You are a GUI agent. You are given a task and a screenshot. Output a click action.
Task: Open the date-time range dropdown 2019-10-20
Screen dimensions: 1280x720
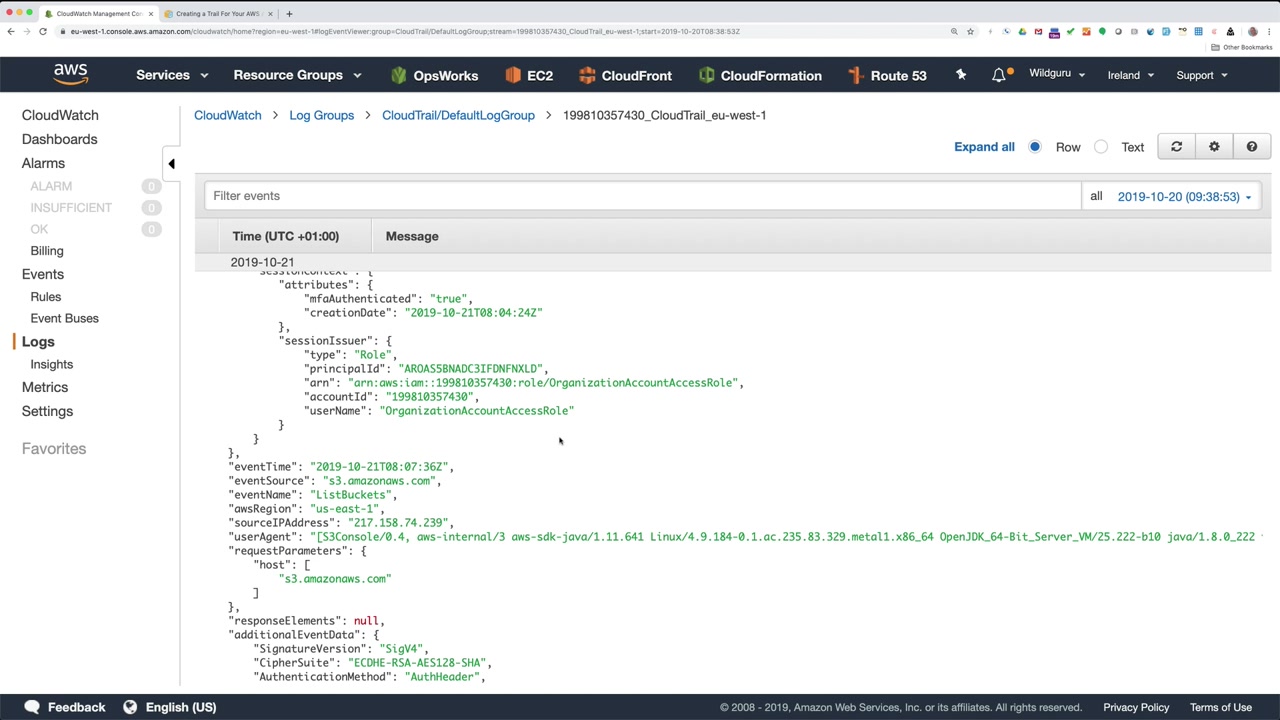click(x=1185, y=197)
